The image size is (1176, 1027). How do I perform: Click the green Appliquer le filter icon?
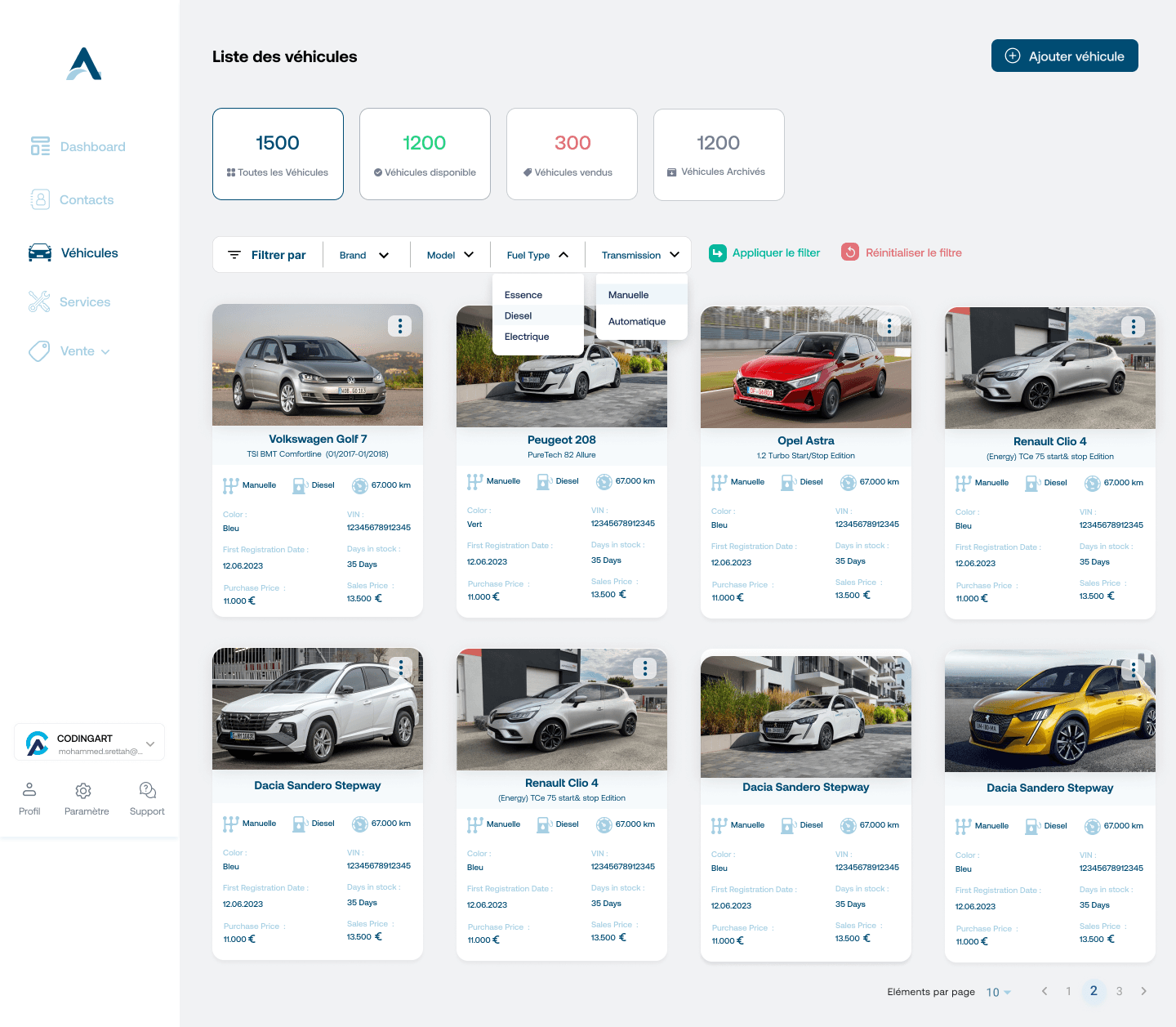[717, 253]
